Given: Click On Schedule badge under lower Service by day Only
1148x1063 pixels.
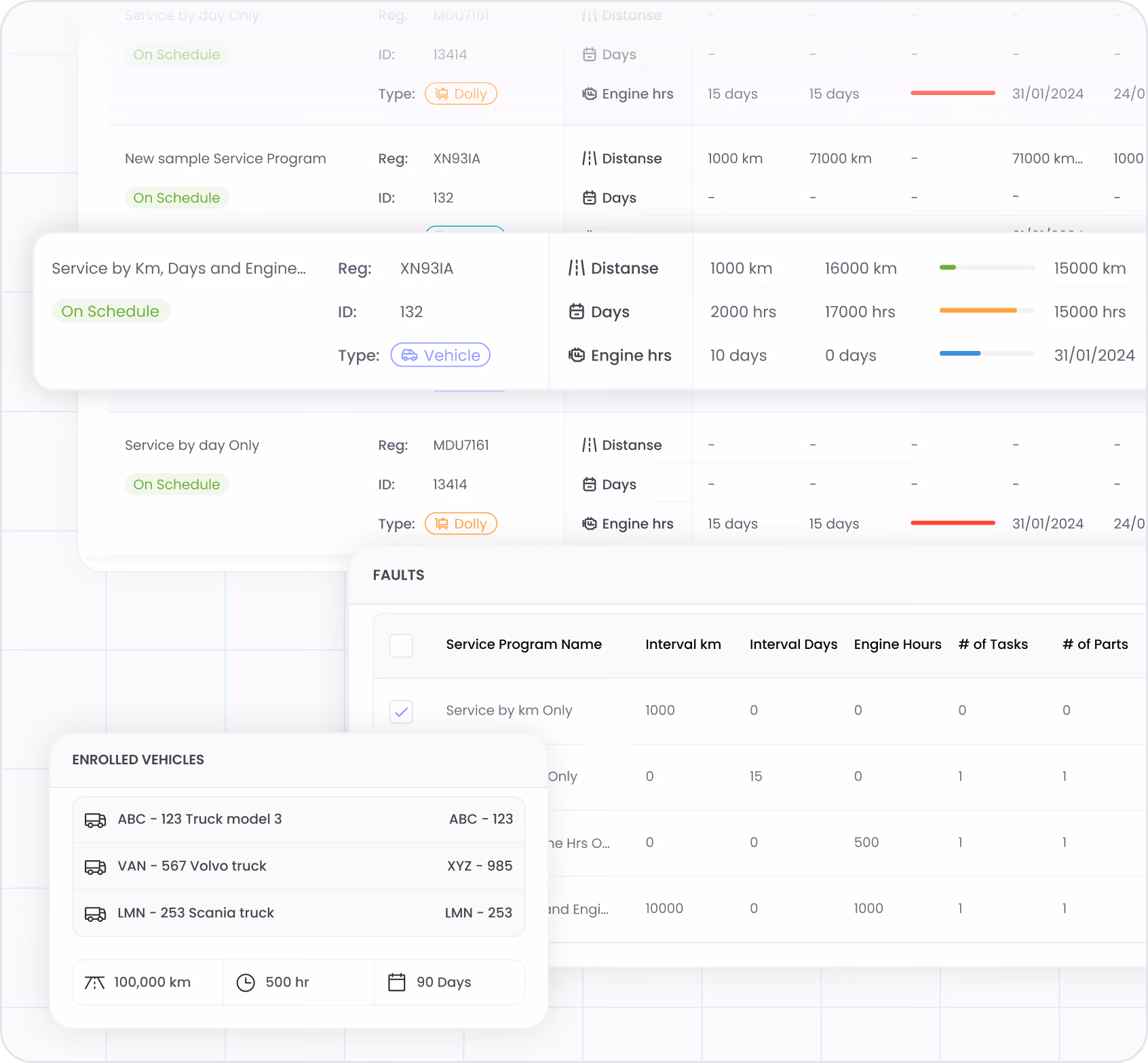Looking at the screenshot, I should coord(176,484).
